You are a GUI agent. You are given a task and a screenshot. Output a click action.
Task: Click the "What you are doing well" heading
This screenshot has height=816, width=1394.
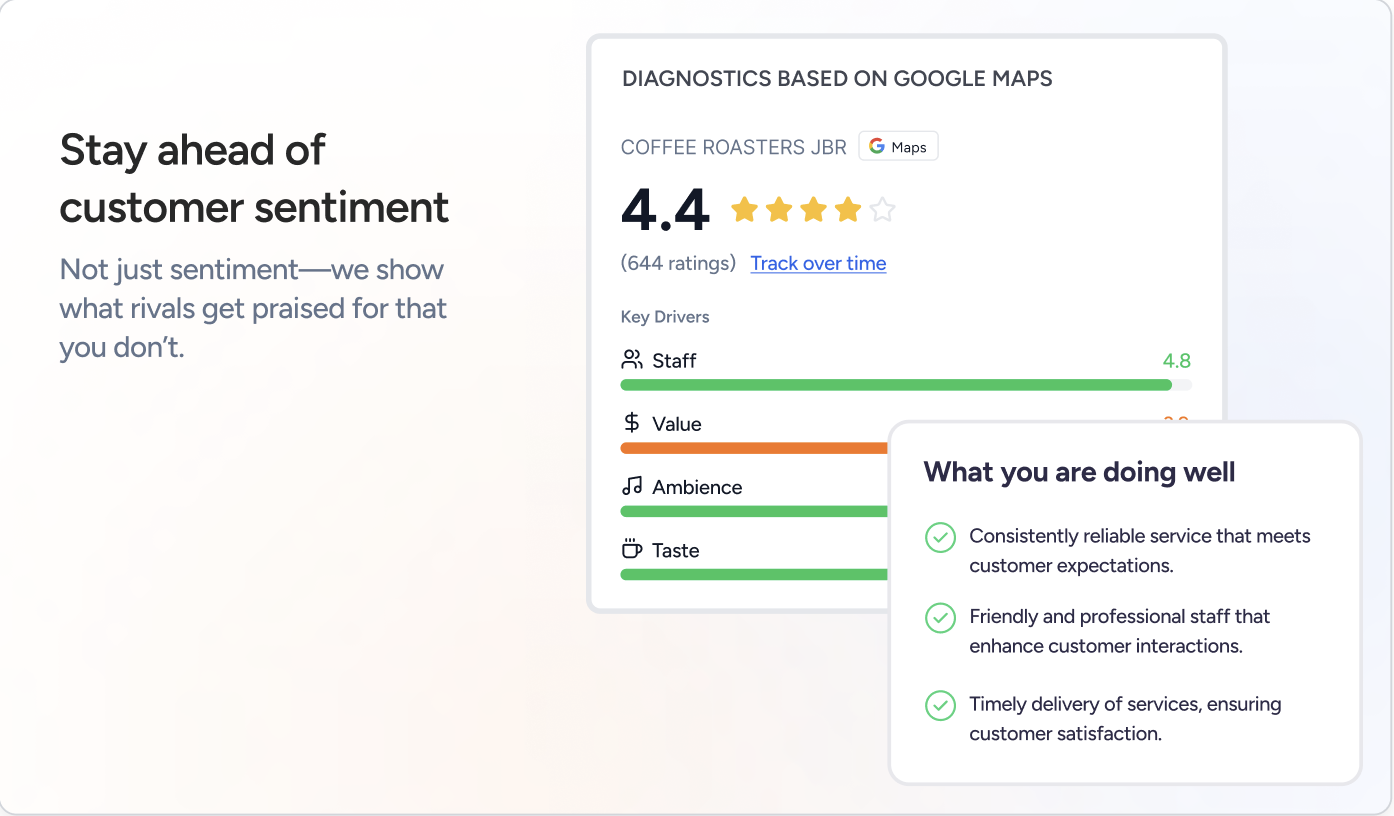click(1079, 472)
